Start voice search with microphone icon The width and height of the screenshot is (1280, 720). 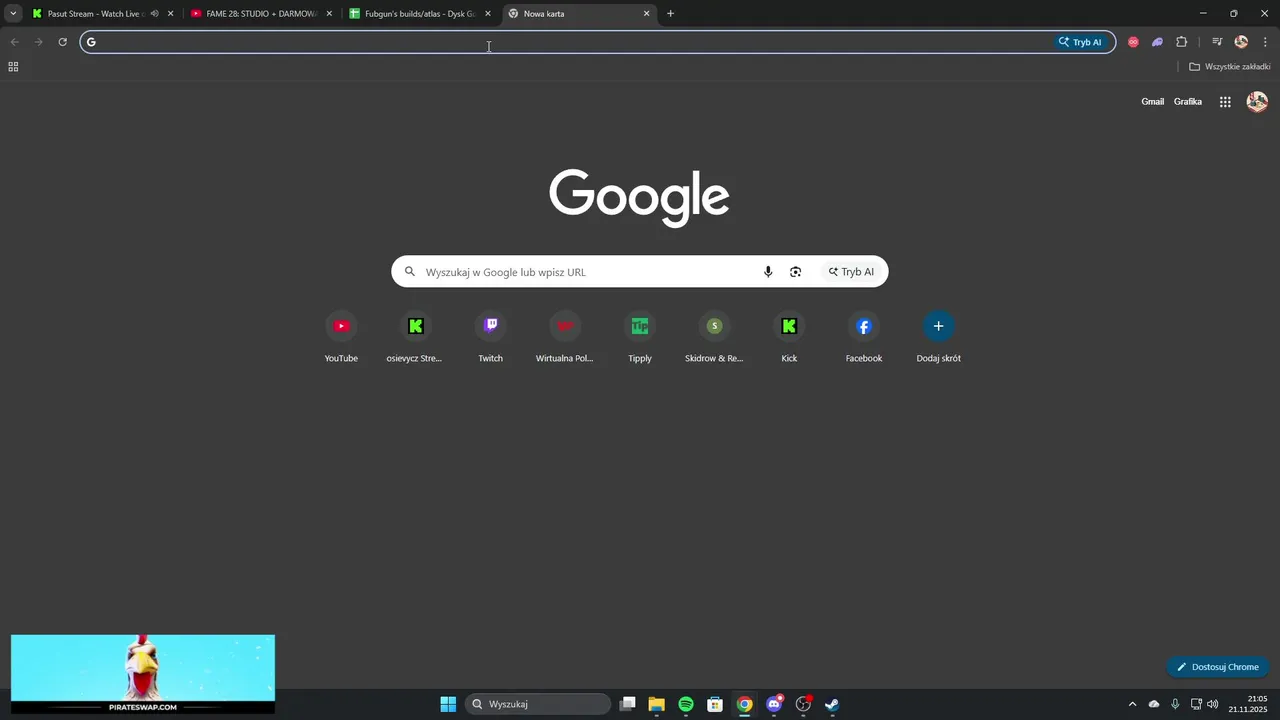(x=768, y=272)
